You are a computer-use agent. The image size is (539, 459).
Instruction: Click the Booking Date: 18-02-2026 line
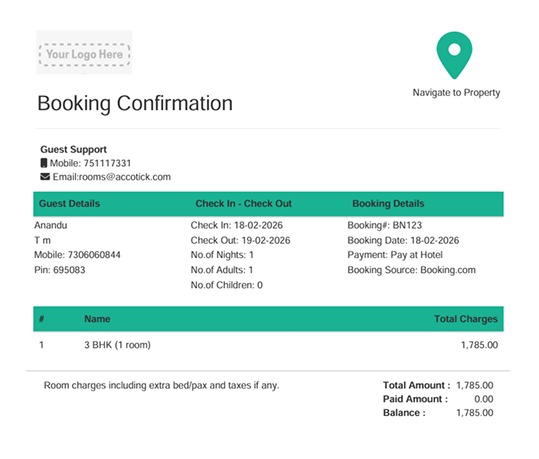[403, 240]
